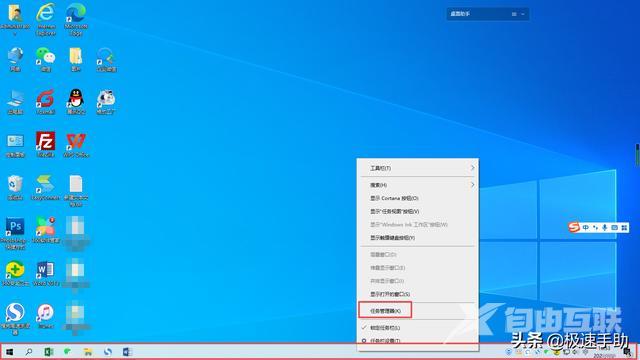Open the Recycle Bin icon
This screenshot has width=640, height=360.
click(15, 187)
